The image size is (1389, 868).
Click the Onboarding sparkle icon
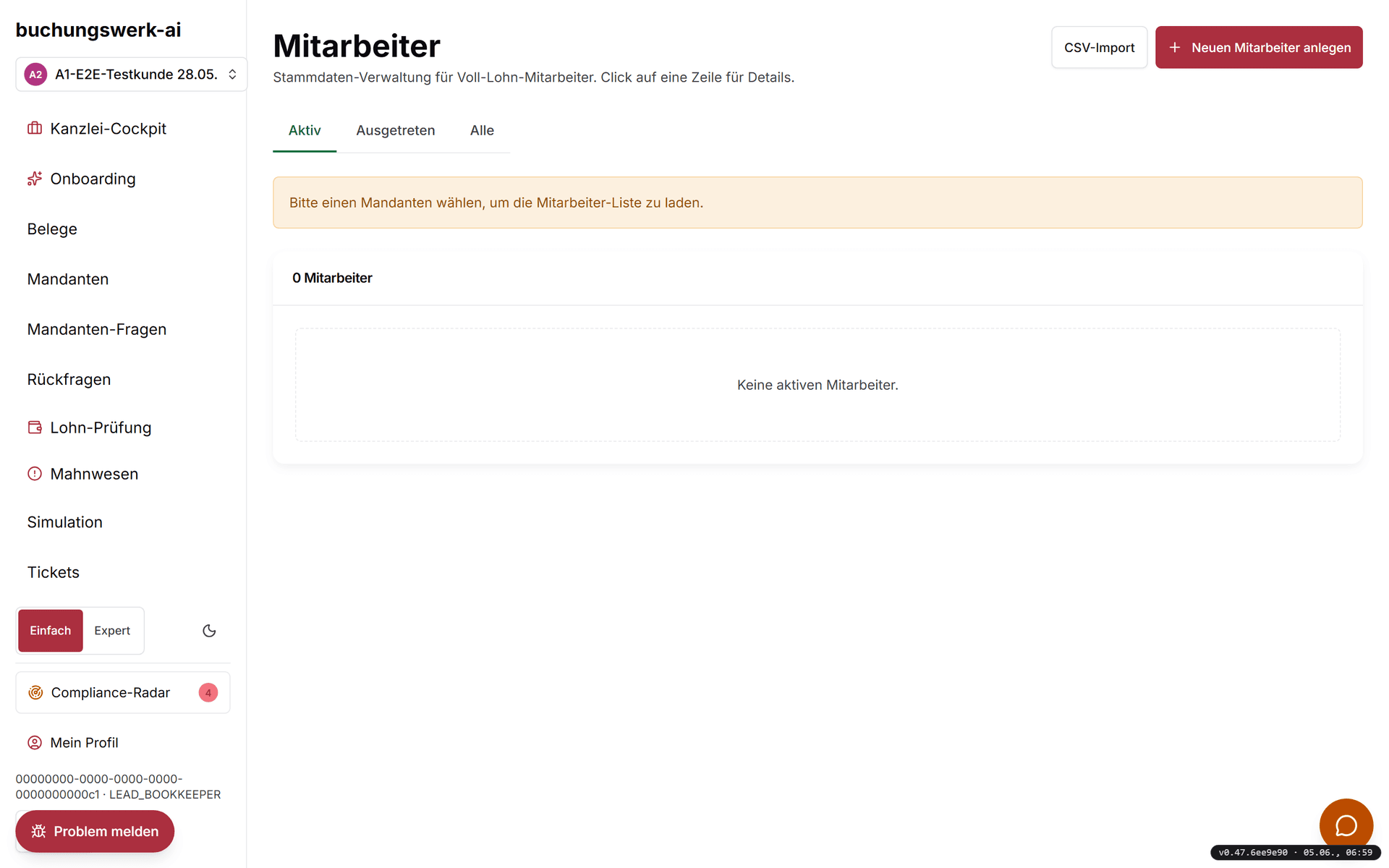tap(35, 179)
